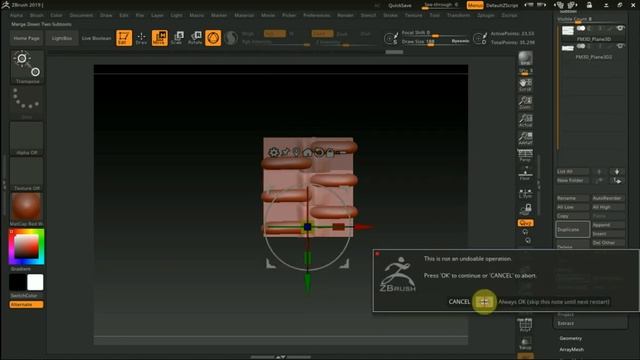Click the greyed sculptris sphere icon
The width and height of the screenshot is (640, 360).
[x=231, y=38]
